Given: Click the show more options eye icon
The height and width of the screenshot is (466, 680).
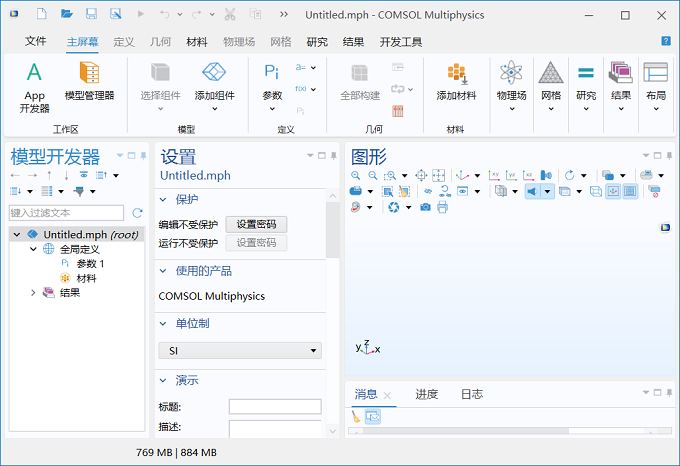Looking at the screenshot, I should pos(84,175).
